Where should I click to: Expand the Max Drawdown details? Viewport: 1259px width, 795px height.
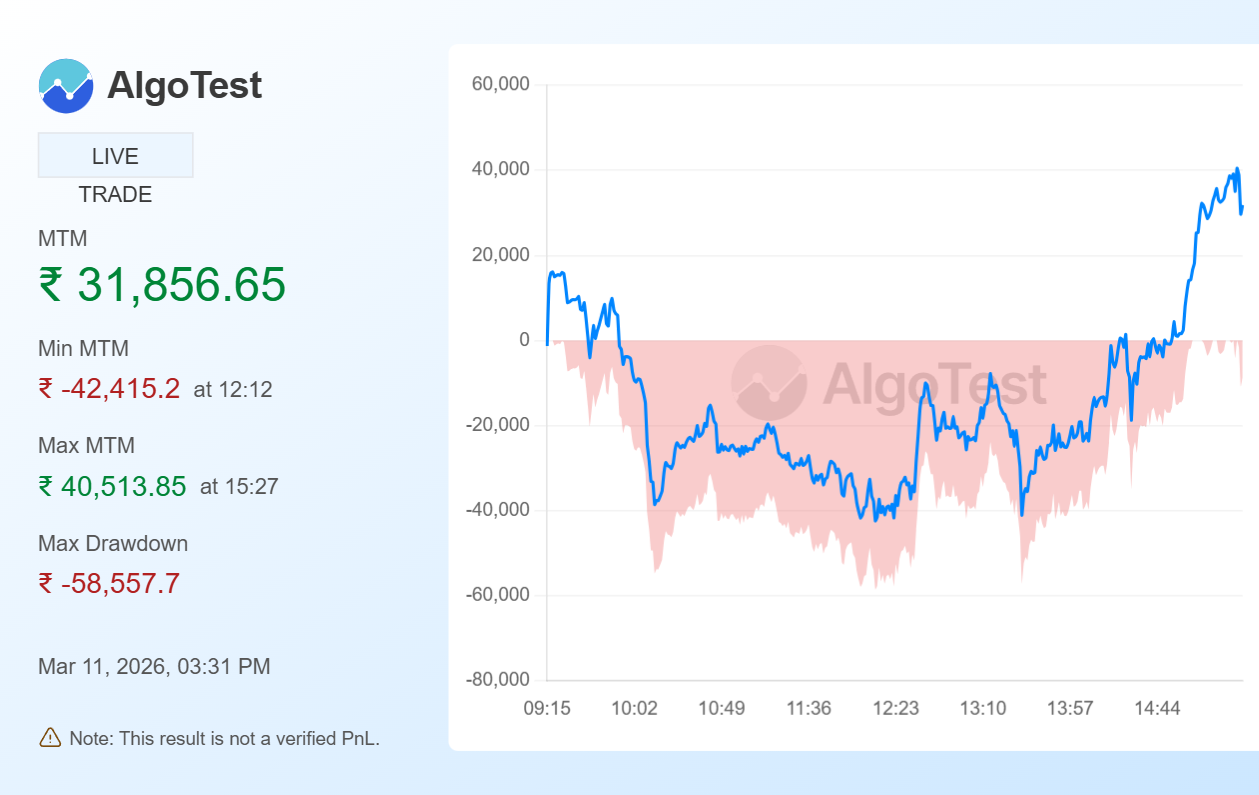click(x=112, y=543)
